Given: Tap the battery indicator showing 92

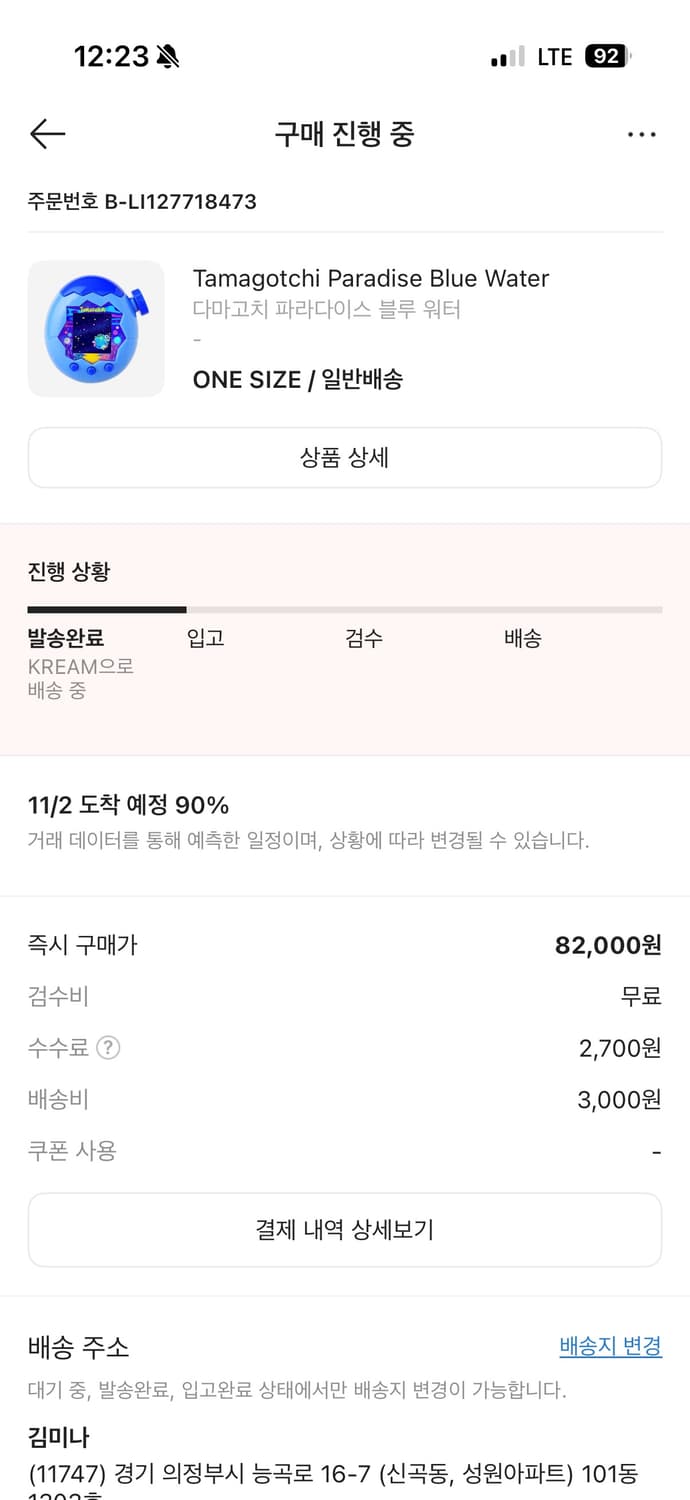Looking at the screenshot, I should click(607, 57).
